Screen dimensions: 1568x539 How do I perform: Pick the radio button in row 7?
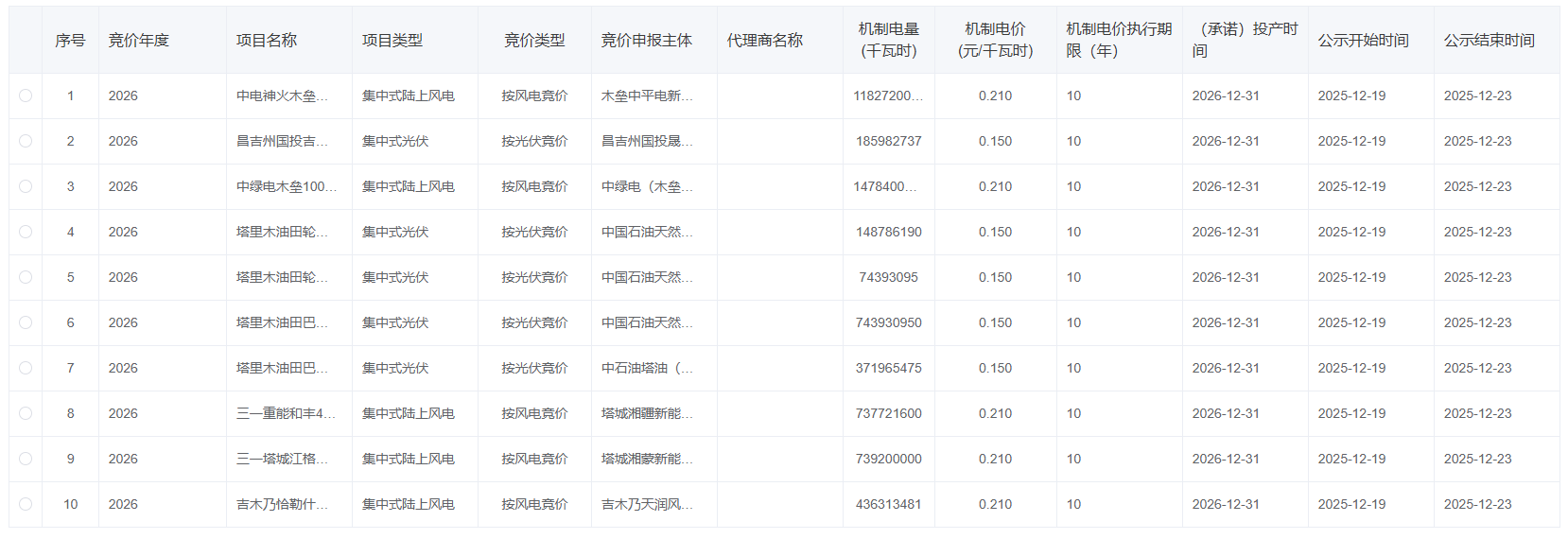coord(26,368)
